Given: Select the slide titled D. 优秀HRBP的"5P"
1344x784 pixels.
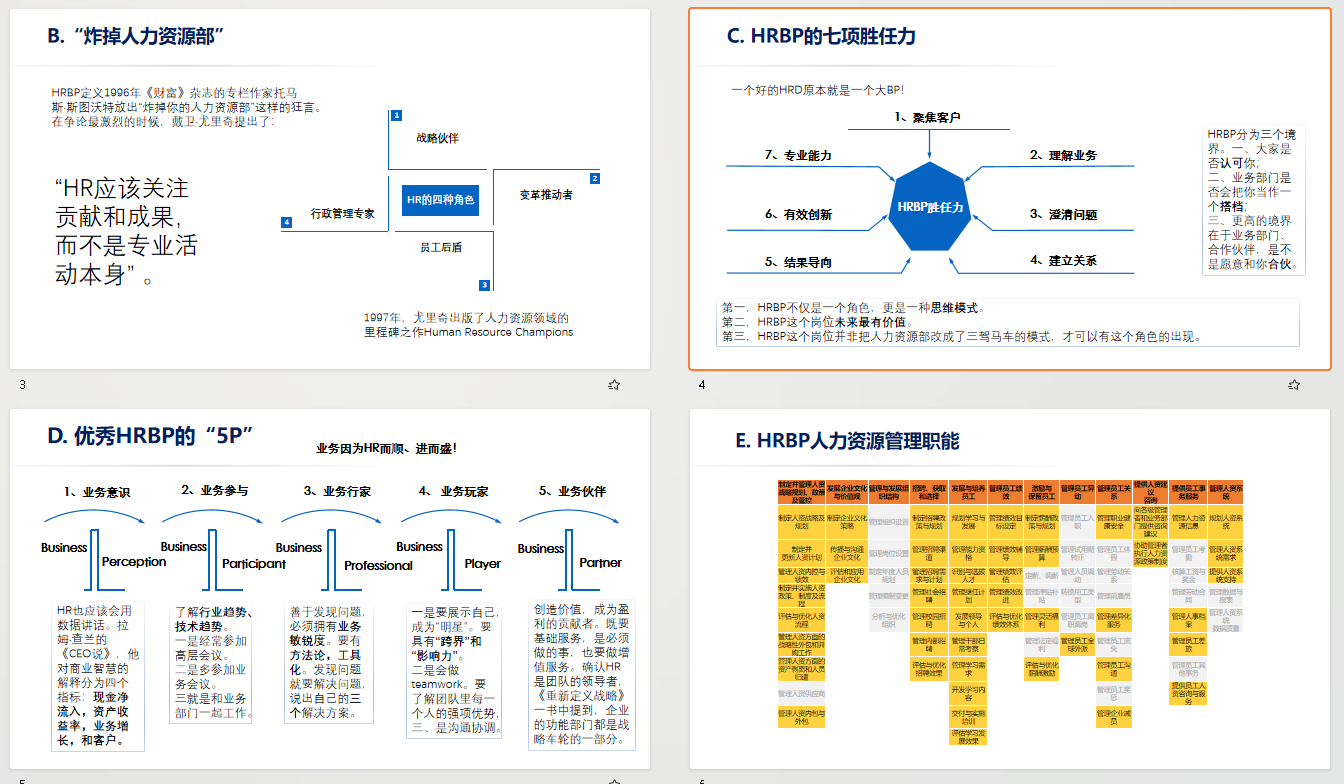Looking at the screenshot, I should 330,589.
